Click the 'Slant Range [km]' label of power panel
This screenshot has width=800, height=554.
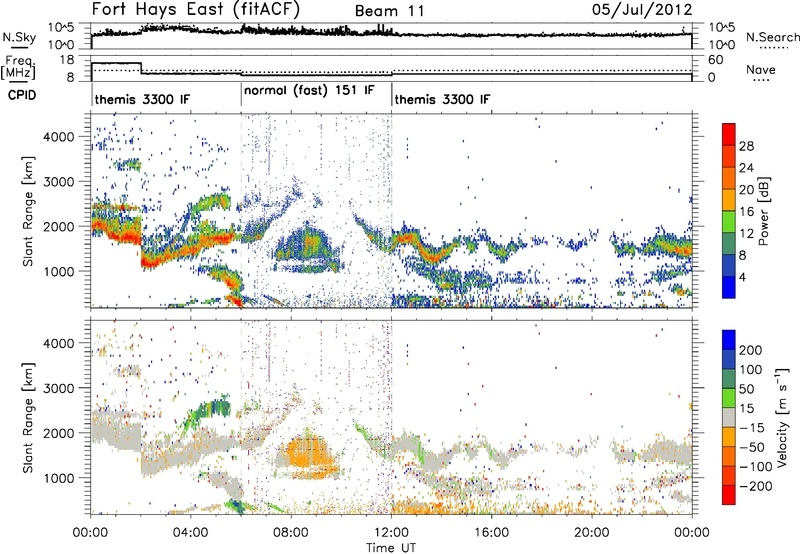point(28,211)
